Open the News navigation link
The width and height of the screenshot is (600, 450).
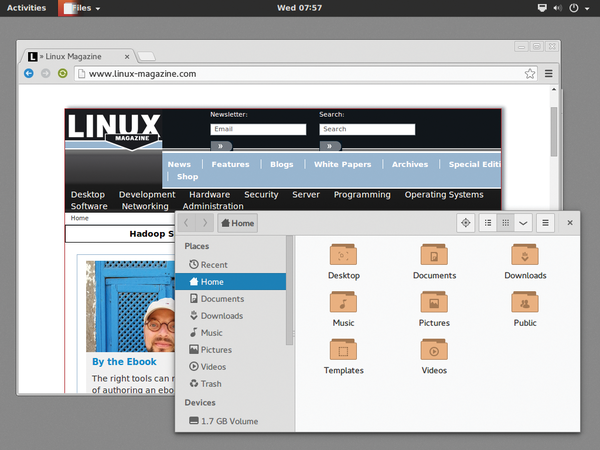[179, 164]
